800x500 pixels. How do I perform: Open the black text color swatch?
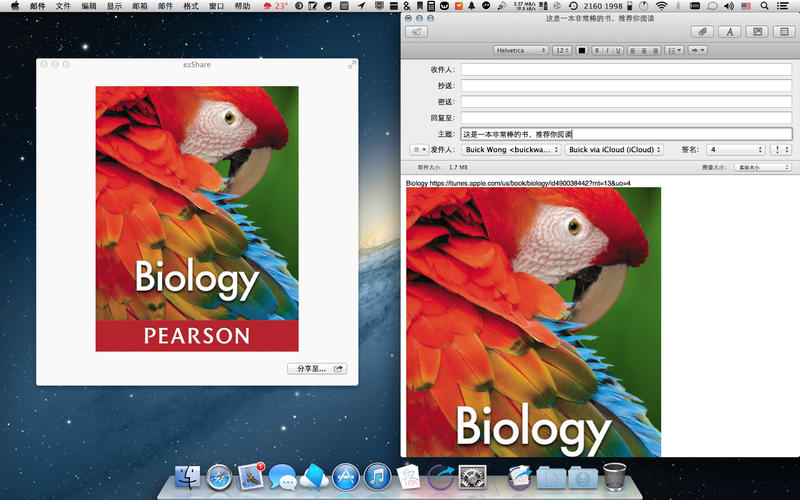point(582,50)
